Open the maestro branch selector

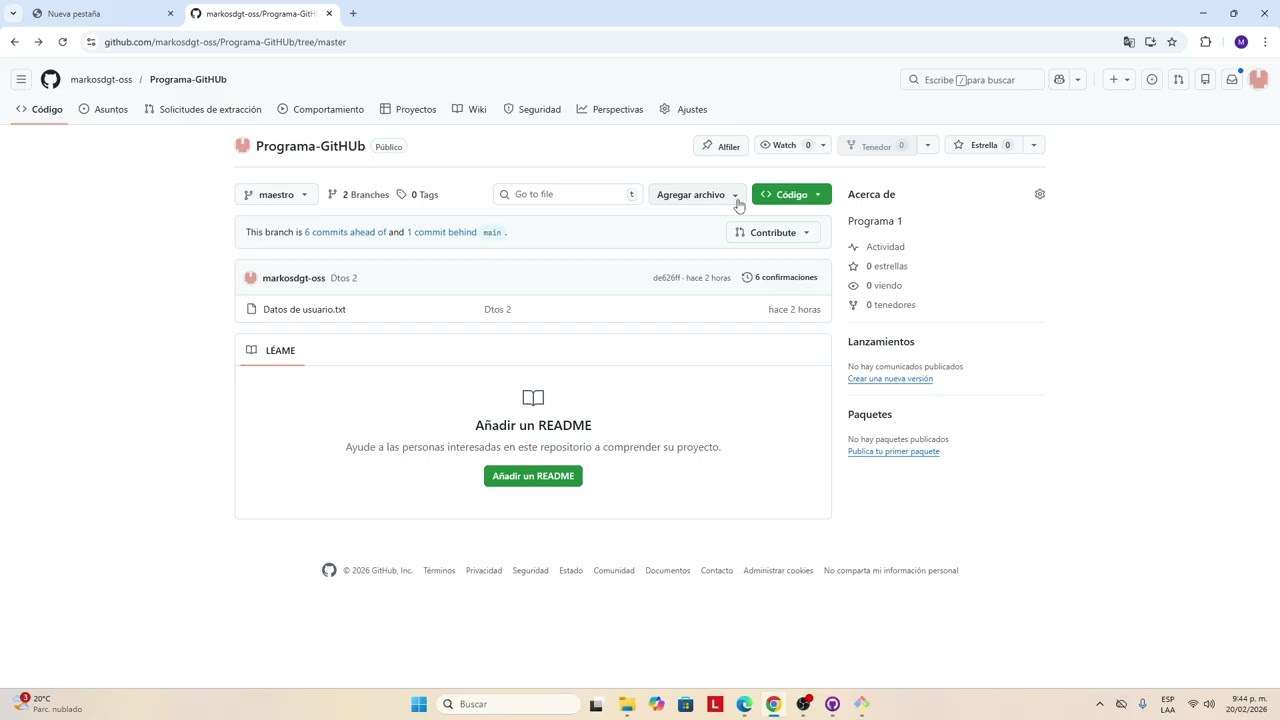[x=276, y=194]
